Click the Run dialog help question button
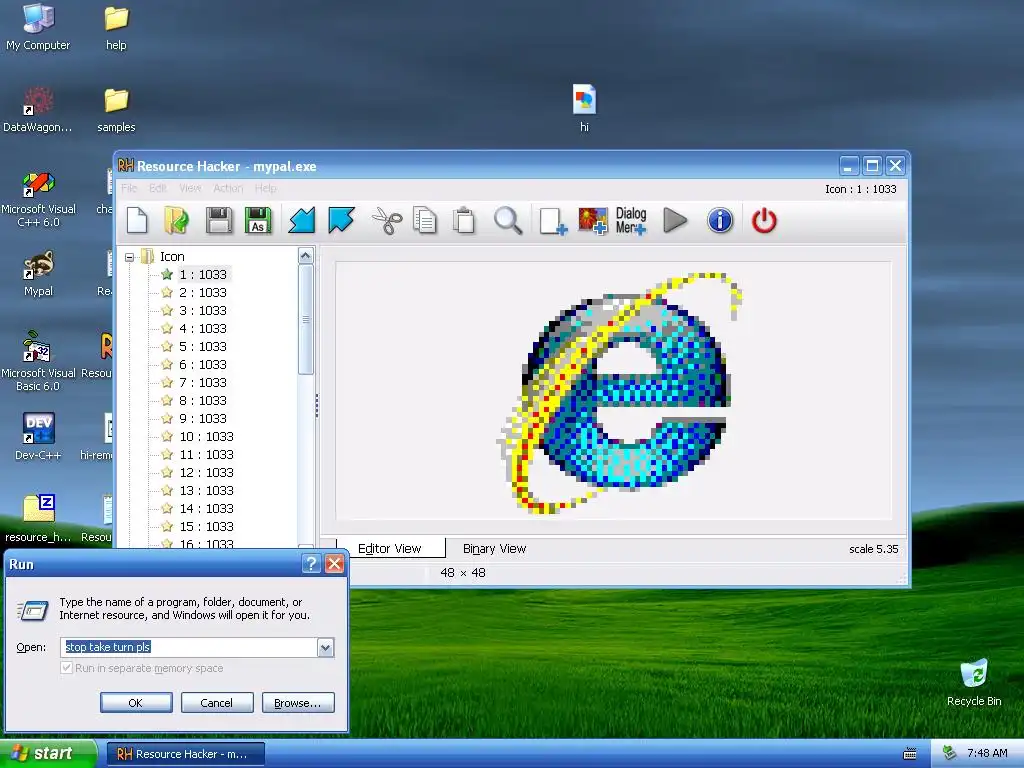 coord(312,564)
